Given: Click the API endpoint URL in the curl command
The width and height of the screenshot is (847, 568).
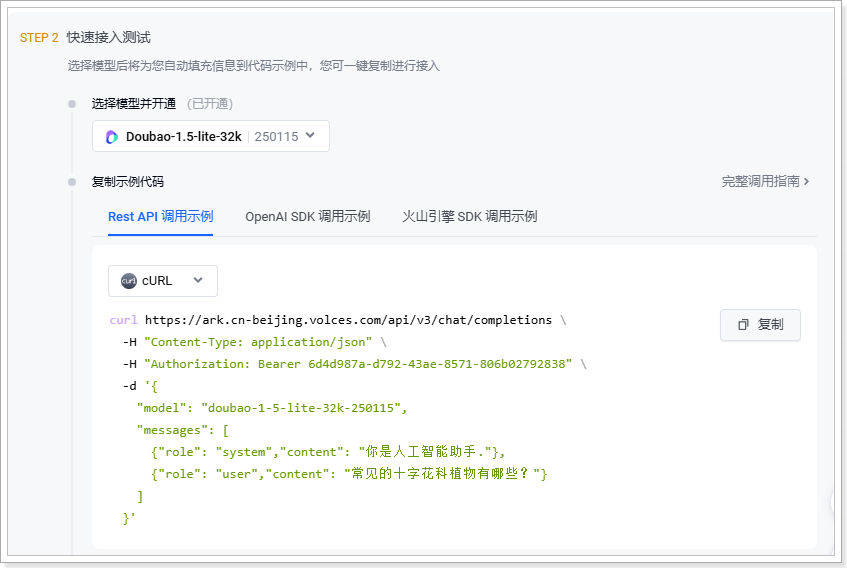Looking at the screenshot, I should point(348,320).
